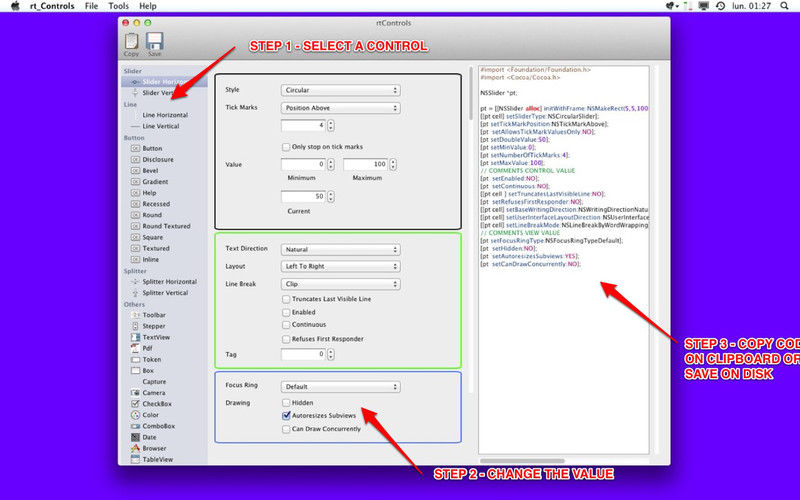This screenshot has width=800, height=500.
Task: Toggle the Enabled checkbox
Action: point(286,312)
